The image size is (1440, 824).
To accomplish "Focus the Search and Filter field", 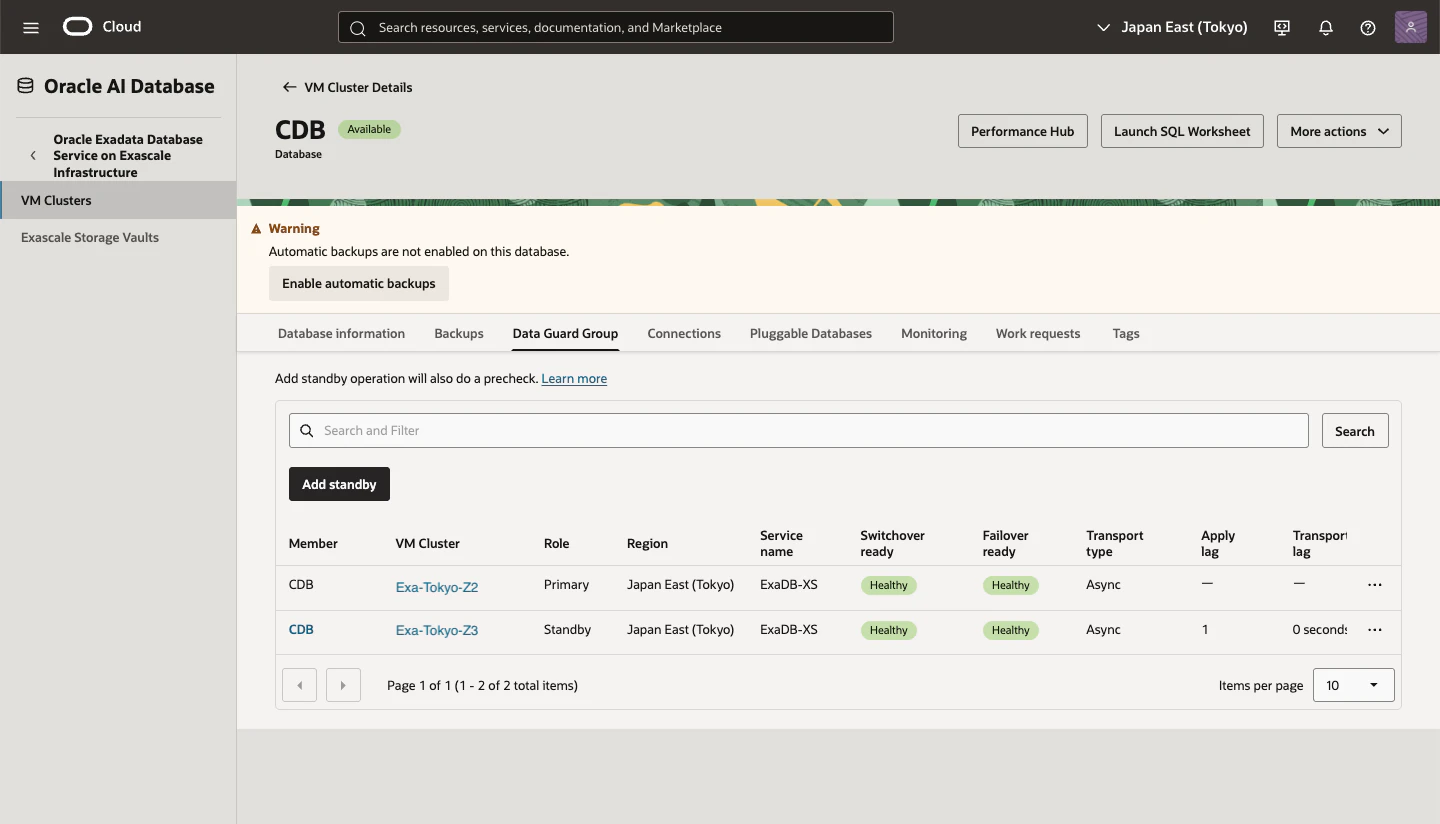I will [799, 430].
